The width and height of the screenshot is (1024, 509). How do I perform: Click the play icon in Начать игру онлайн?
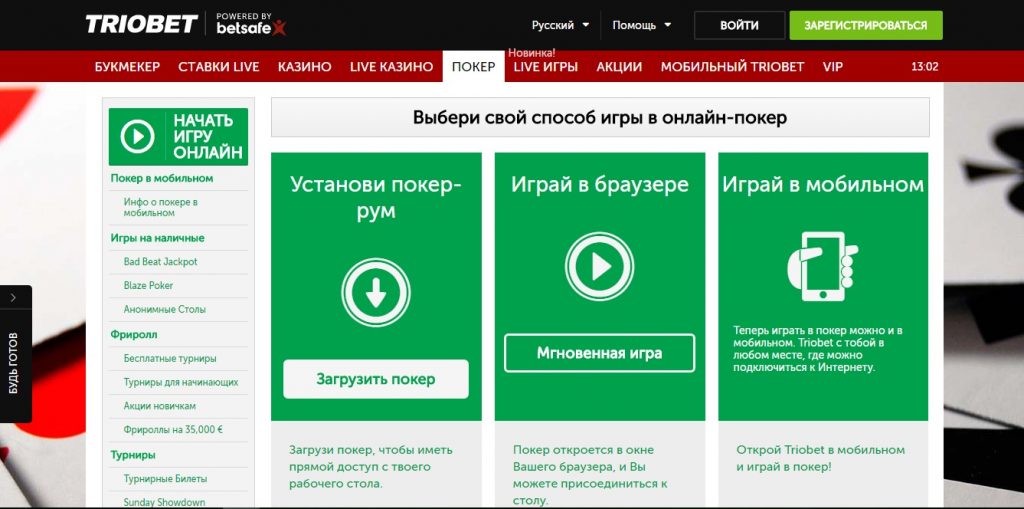tap(138, 137)
